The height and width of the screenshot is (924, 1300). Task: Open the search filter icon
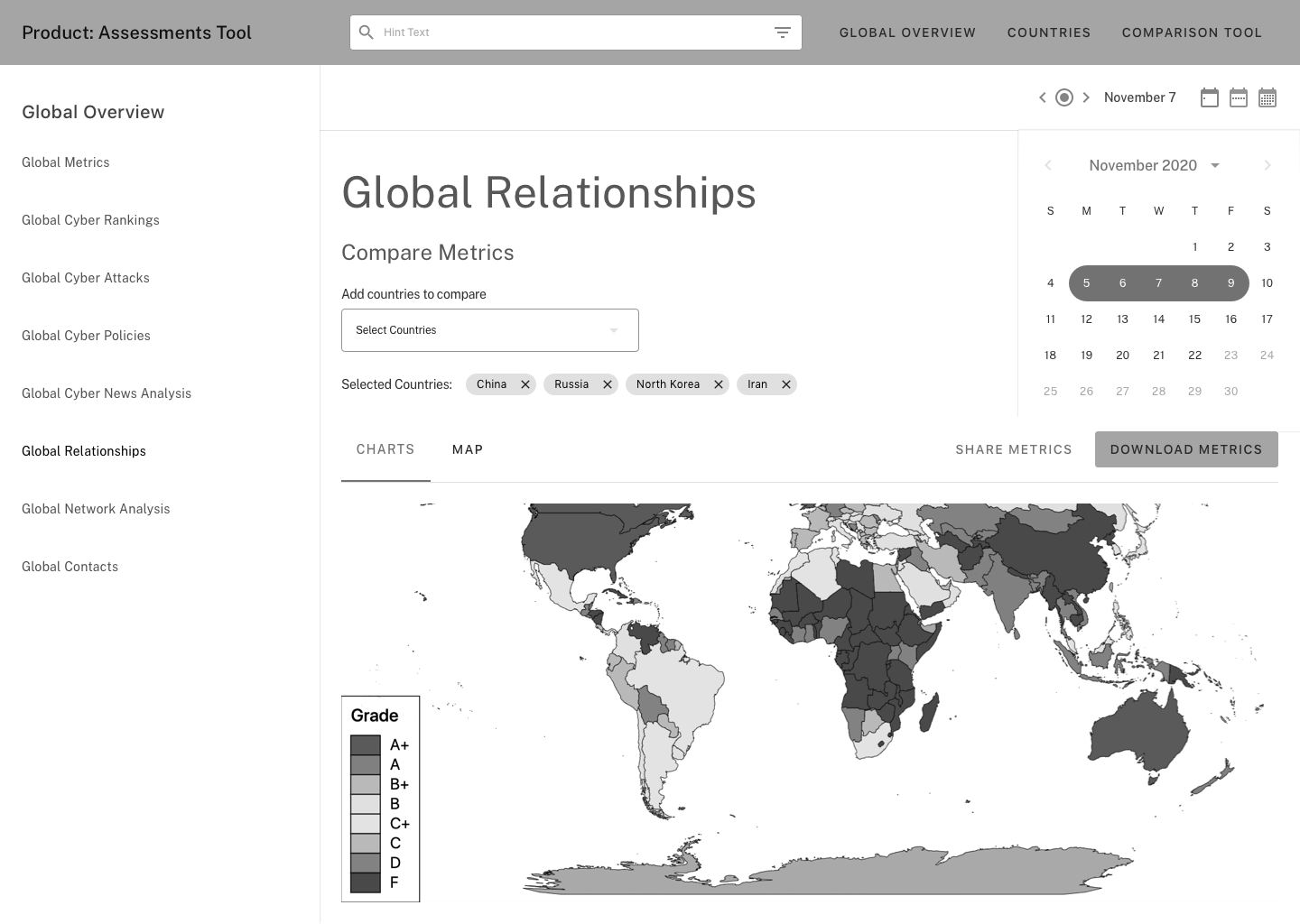pyautogui.click(x=783, y=32)
